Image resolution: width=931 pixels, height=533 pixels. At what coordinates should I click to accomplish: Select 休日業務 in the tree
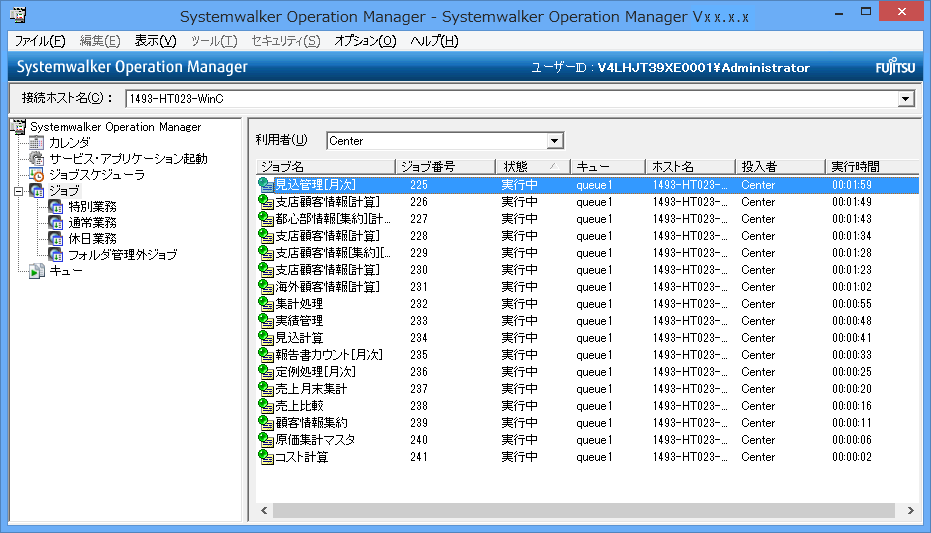point(92,239)
